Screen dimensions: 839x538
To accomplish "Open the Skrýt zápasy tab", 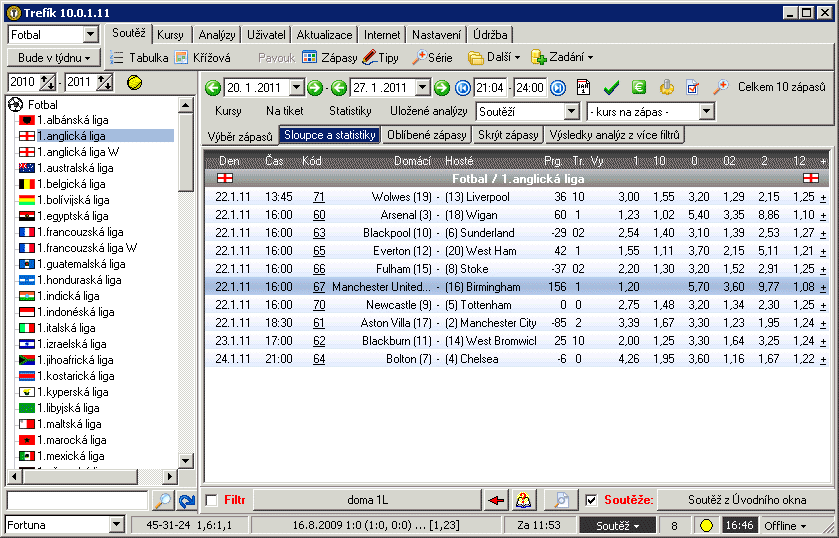I will (x=508, y=135).
